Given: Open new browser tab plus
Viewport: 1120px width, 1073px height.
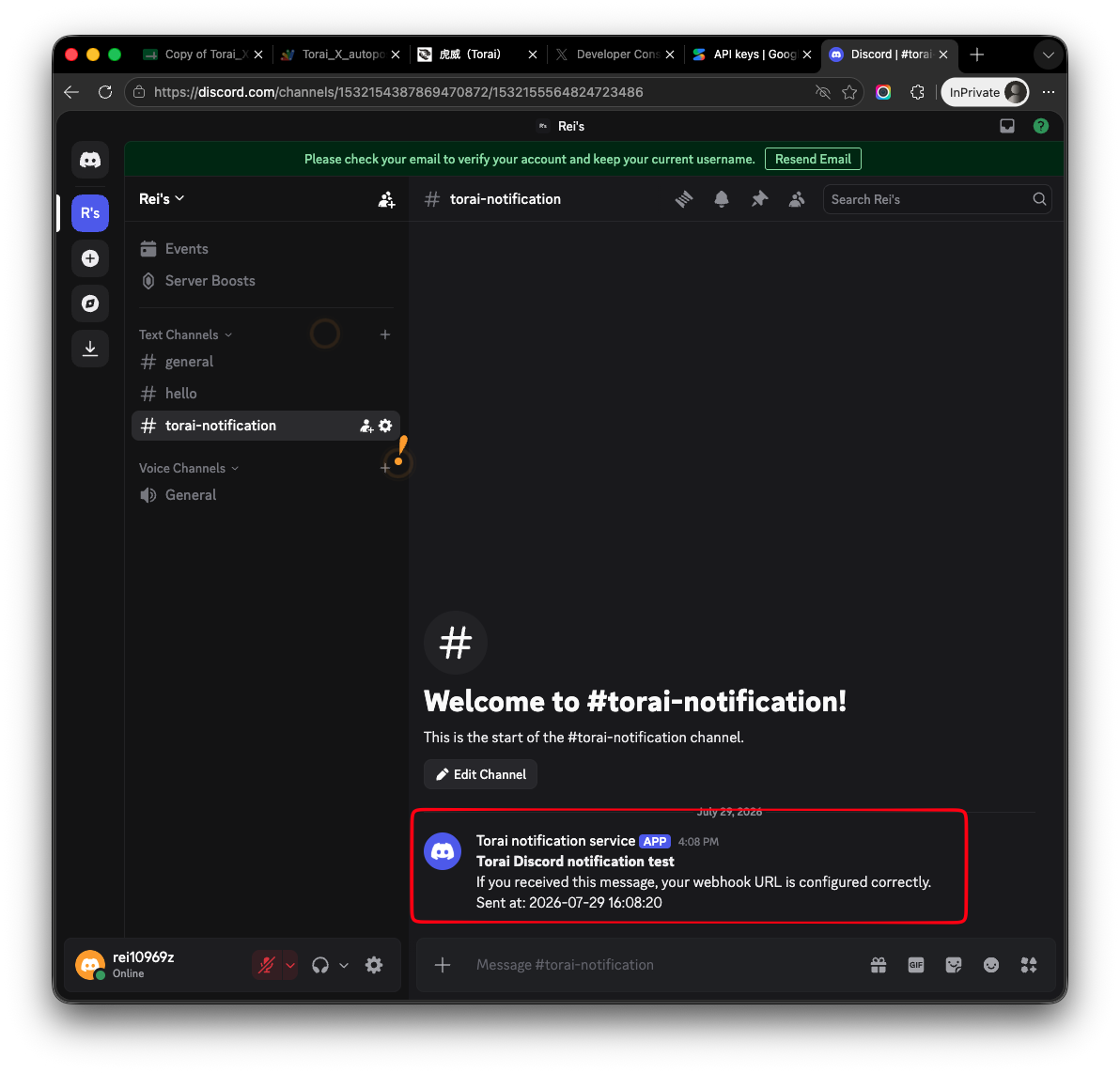Looking at the screenshot, I should (977, 54).
